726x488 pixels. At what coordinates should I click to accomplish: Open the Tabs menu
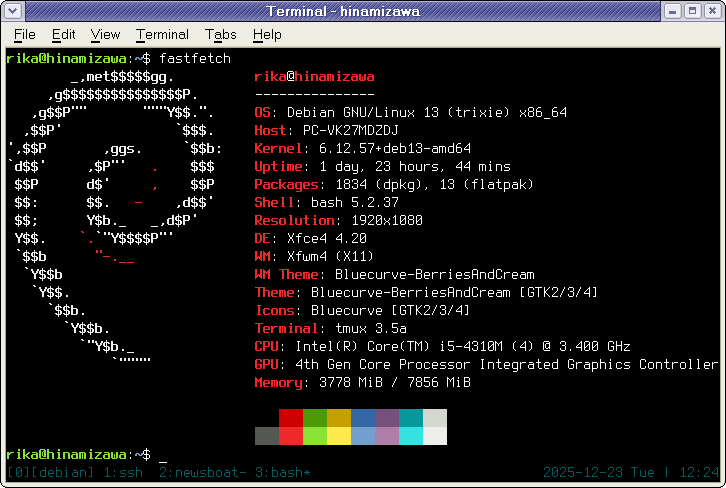[x=220, y=35]
